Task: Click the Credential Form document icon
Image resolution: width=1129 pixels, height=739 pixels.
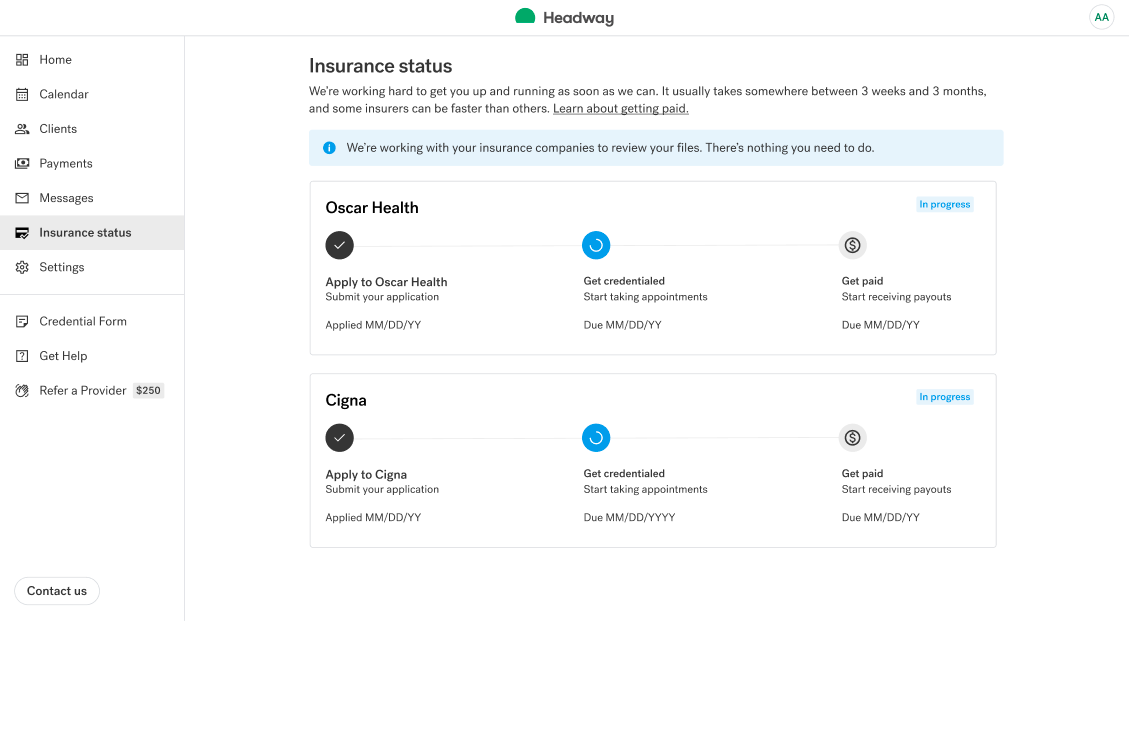Action: pyautogui.click(x=22, y=321)
